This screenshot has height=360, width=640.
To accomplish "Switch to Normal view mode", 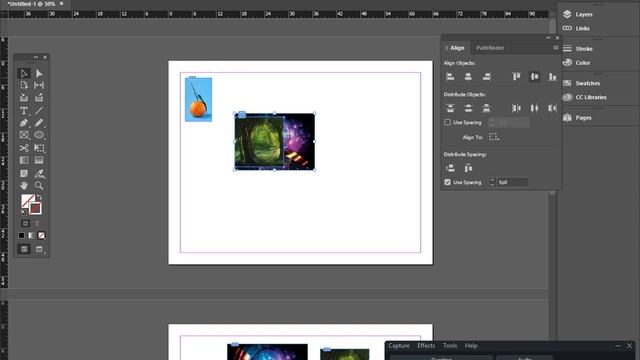I will tap(24, 249).
